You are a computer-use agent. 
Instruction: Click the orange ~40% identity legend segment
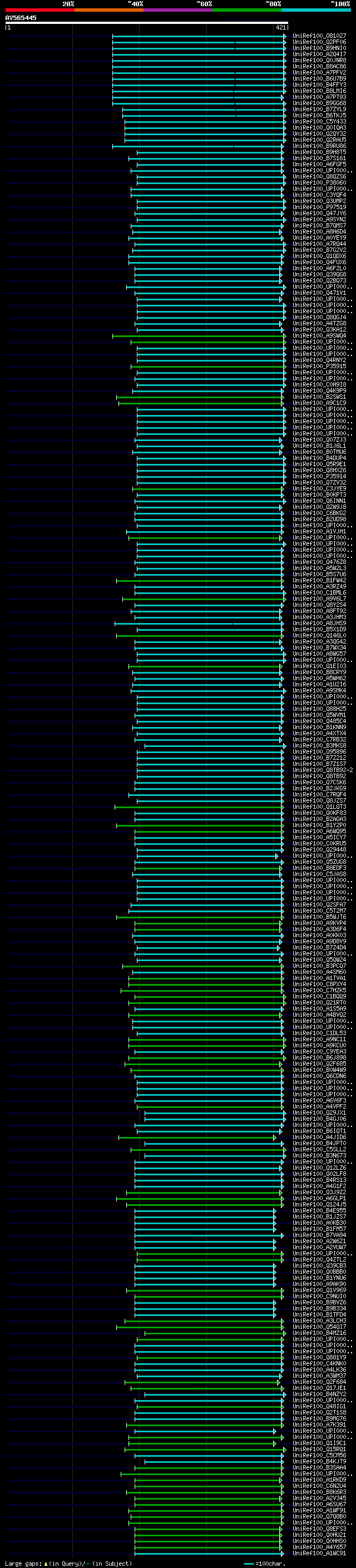tap(109, 10)
